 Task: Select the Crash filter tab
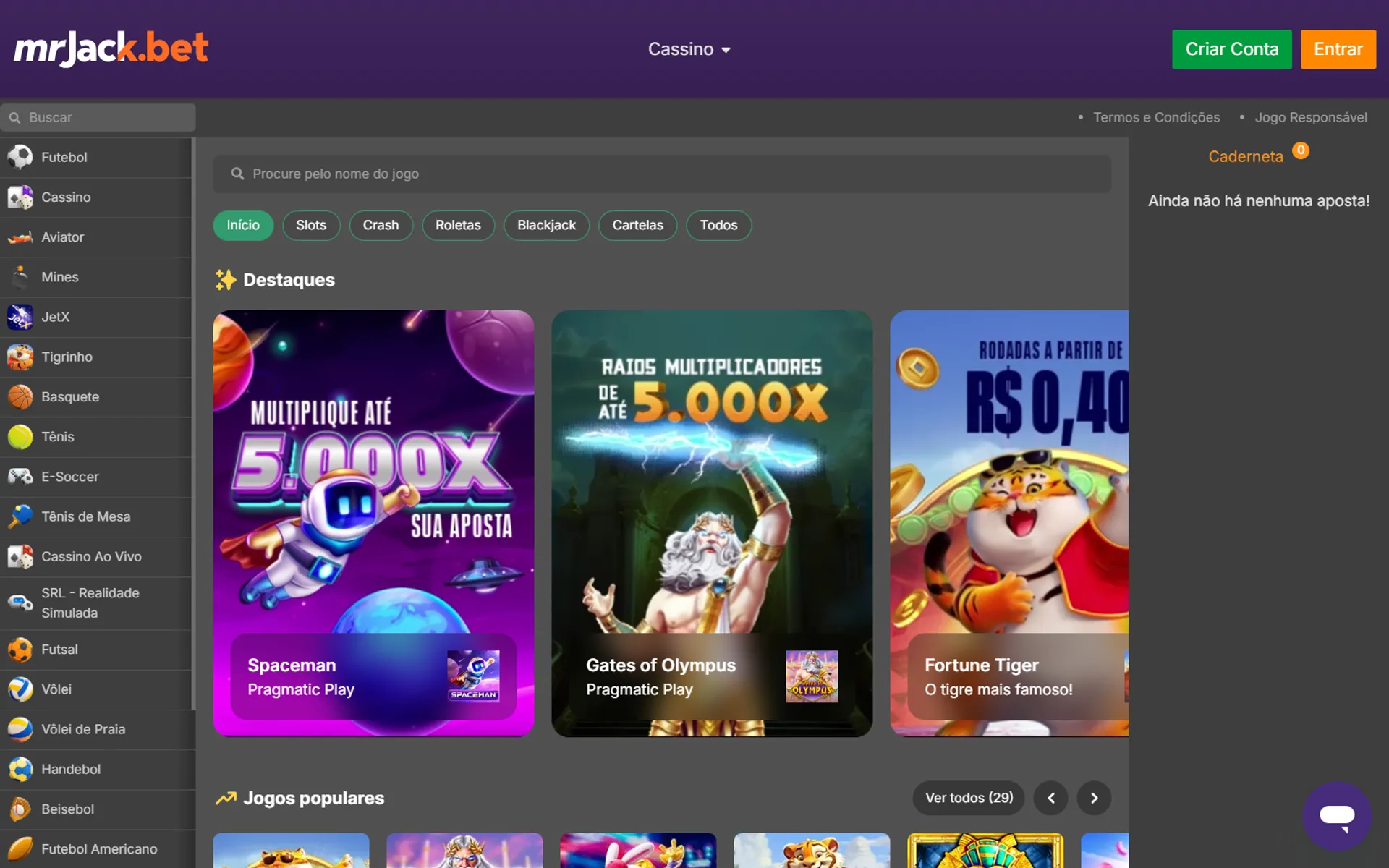[381, 225]
